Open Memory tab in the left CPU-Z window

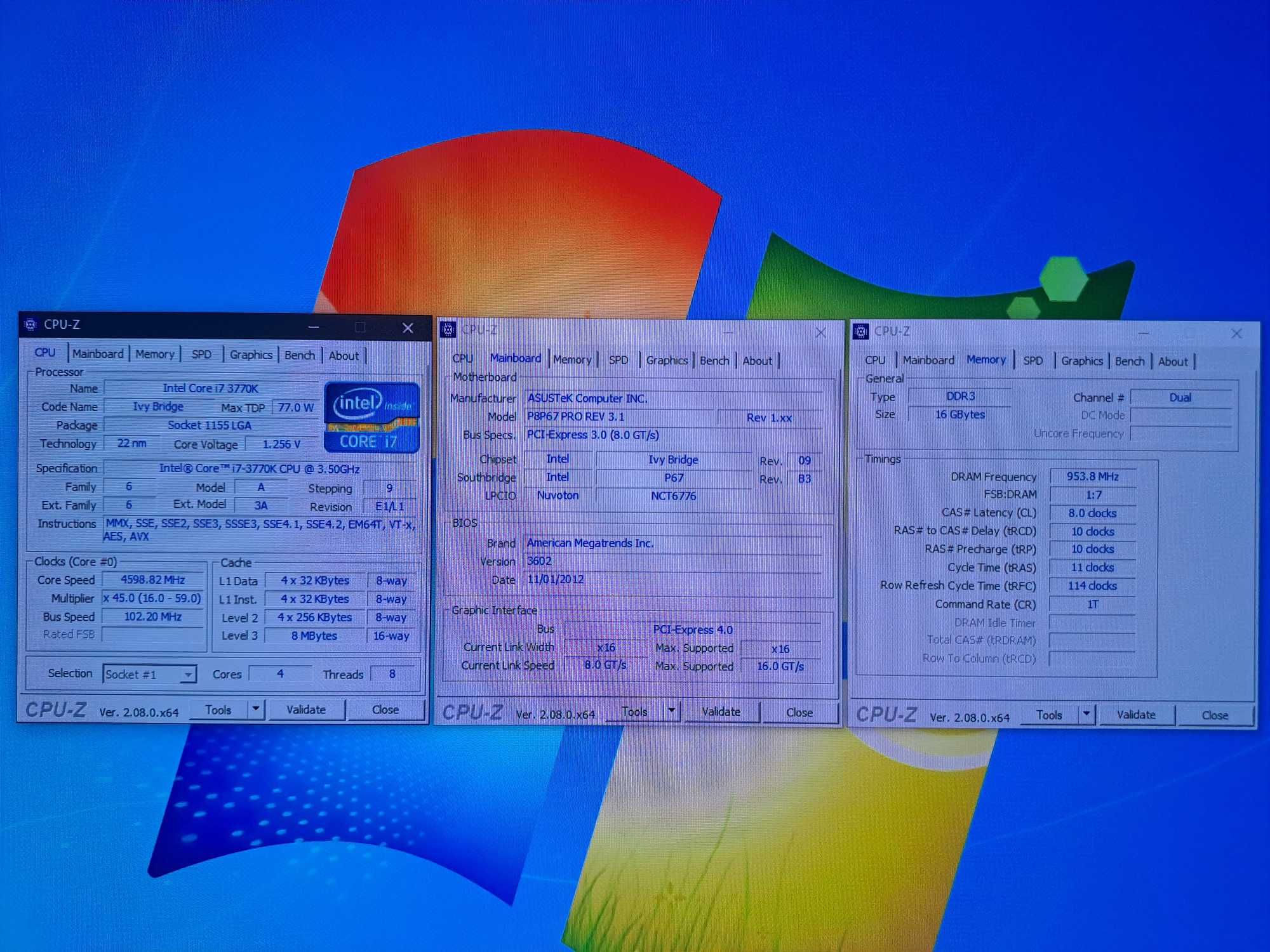tap(154, 354)
